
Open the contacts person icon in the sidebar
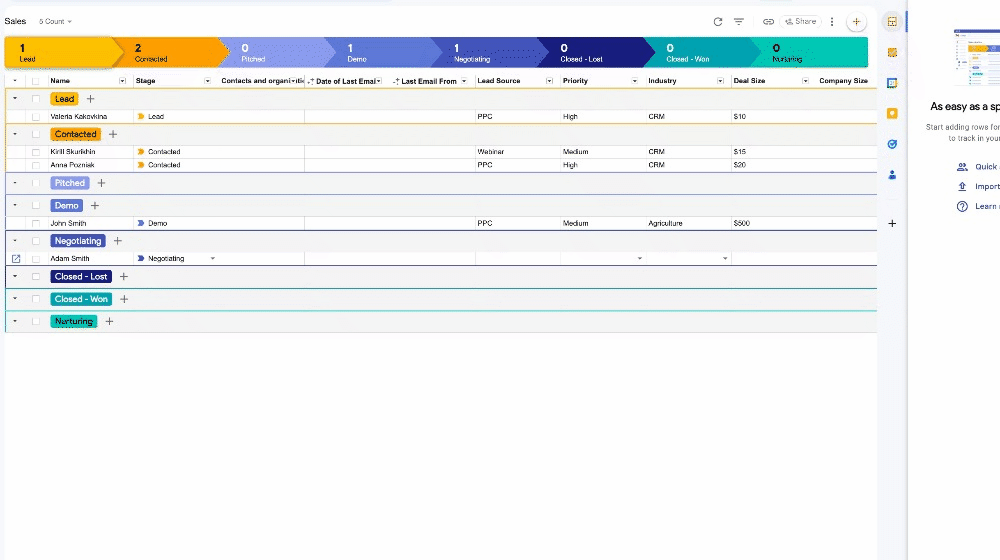892,175
